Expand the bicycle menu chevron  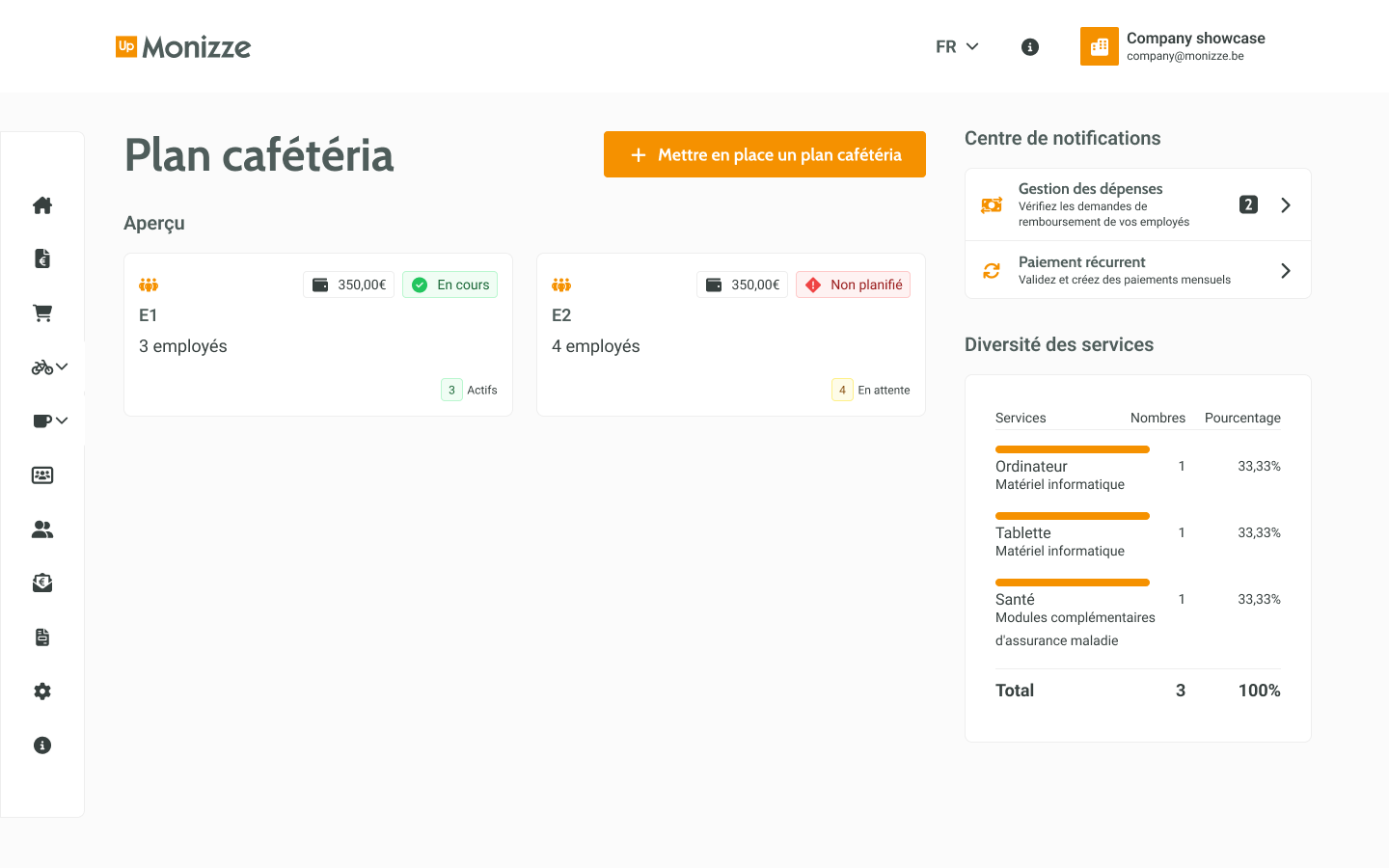(x=60, y=366)
